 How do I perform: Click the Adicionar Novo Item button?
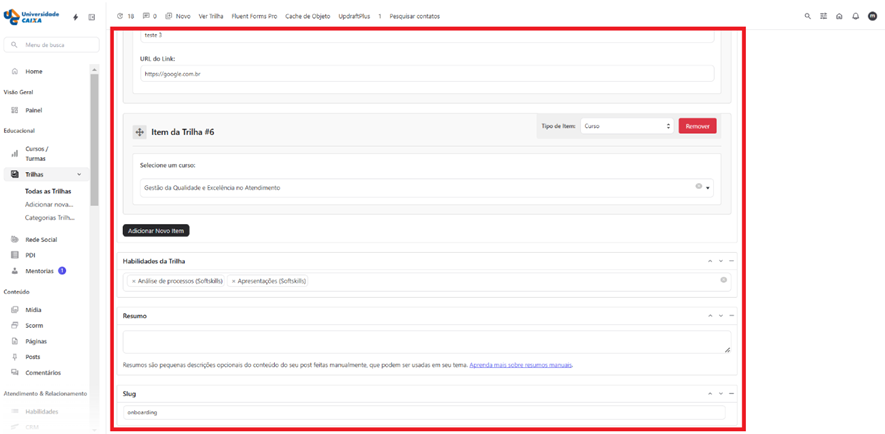(156, 230)
